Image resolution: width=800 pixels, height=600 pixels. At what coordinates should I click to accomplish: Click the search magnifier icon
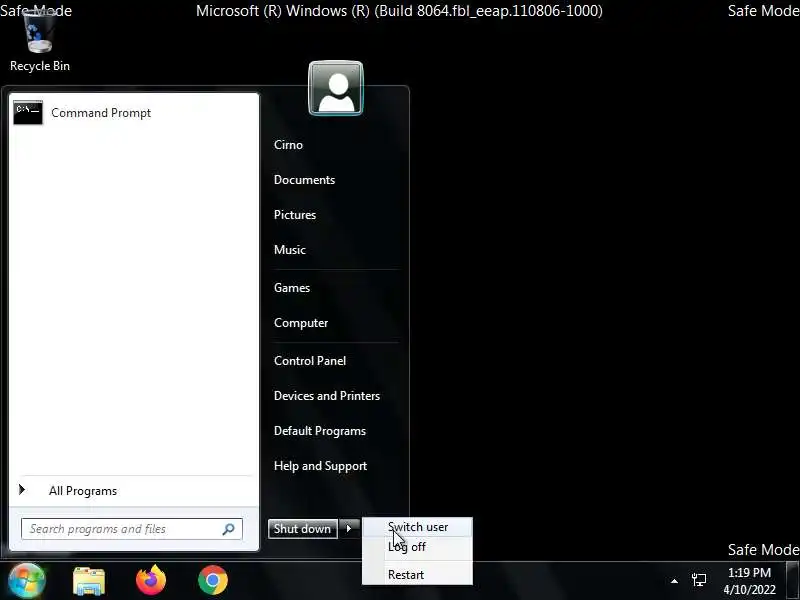tap(228, 529)
